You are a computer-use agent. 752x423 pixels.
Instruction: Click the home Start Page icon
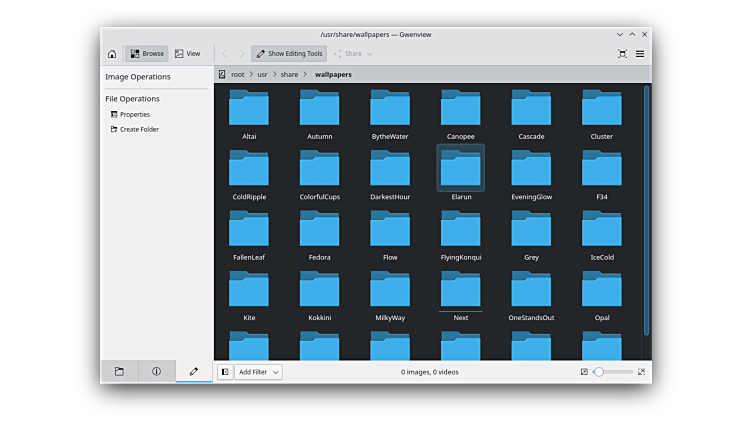point(112,54)
